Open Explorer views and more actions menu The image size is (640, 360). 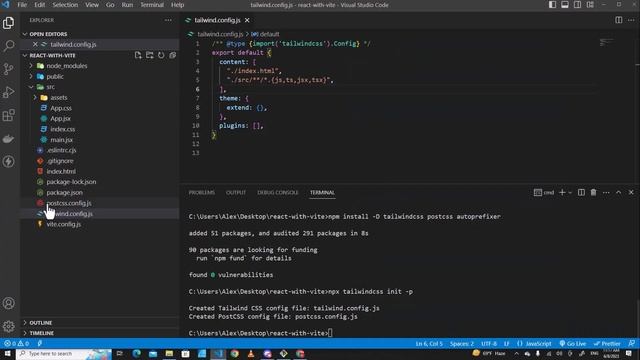tap(168, 20)
